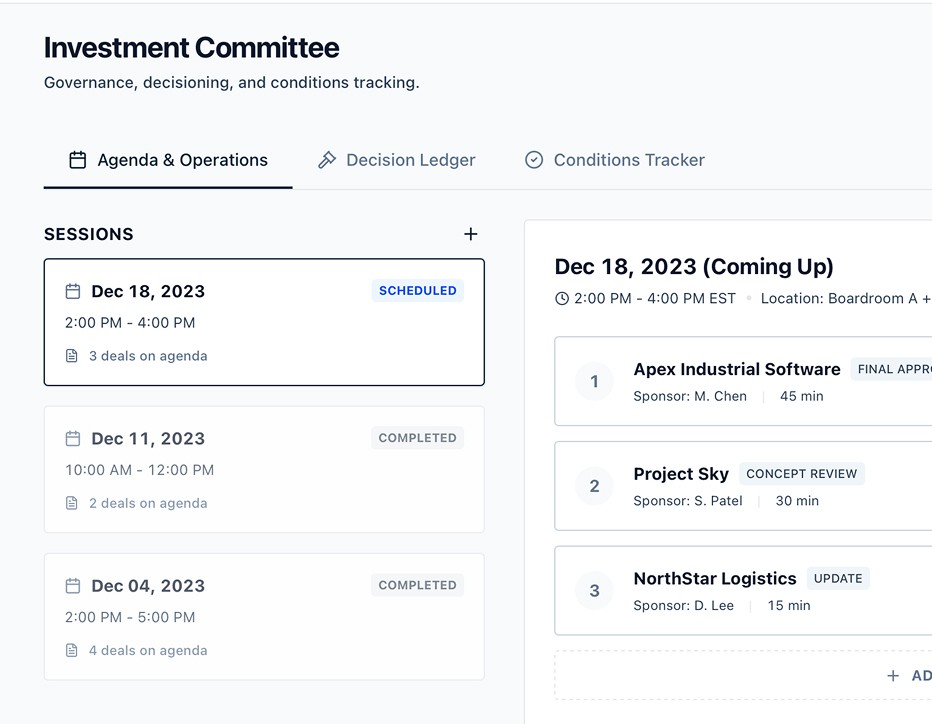This screenshot has width=932, height=724.
Task: Click the plus icon to add session
Action: 471,234
